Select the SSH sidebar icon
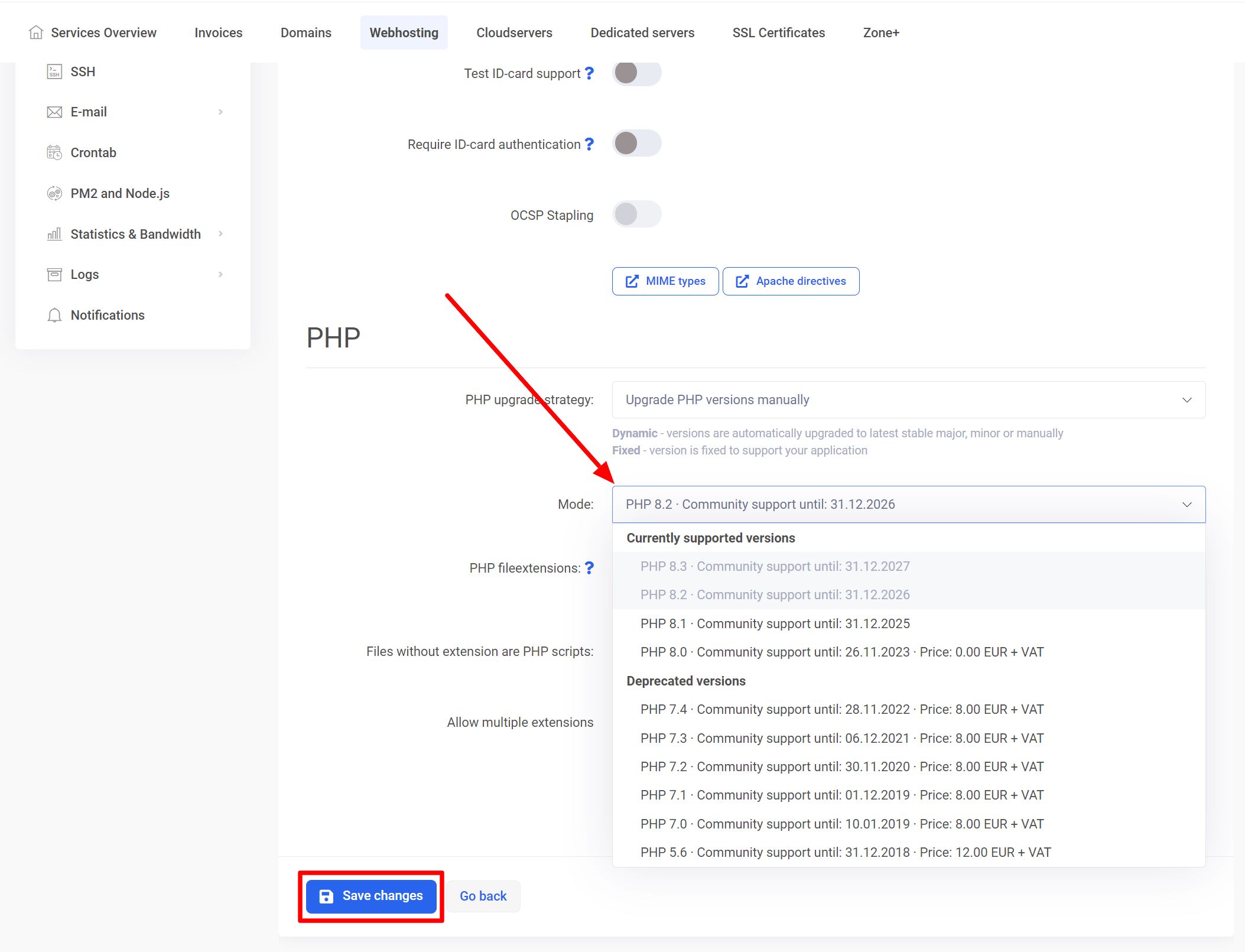This screenshot has height=952, width=1245. pyautogui.click(x=54, y=72)
